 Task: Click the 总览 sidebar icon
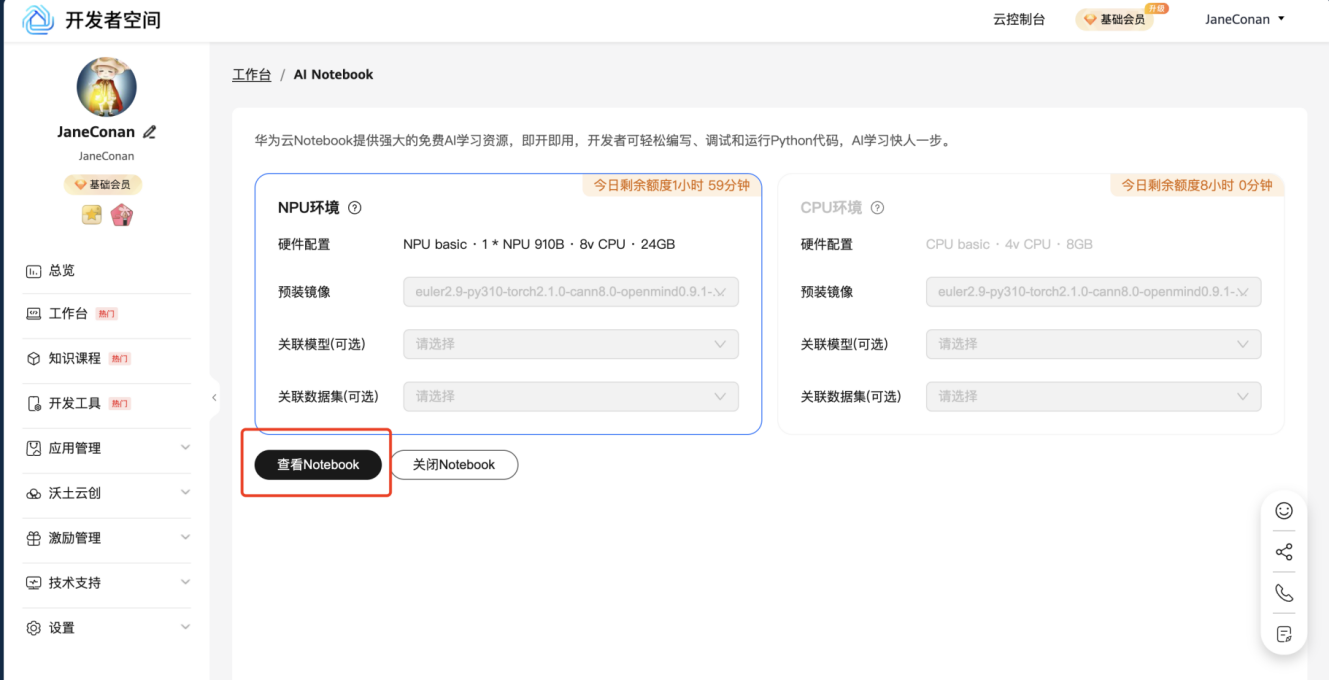click(x=33, y=271)
